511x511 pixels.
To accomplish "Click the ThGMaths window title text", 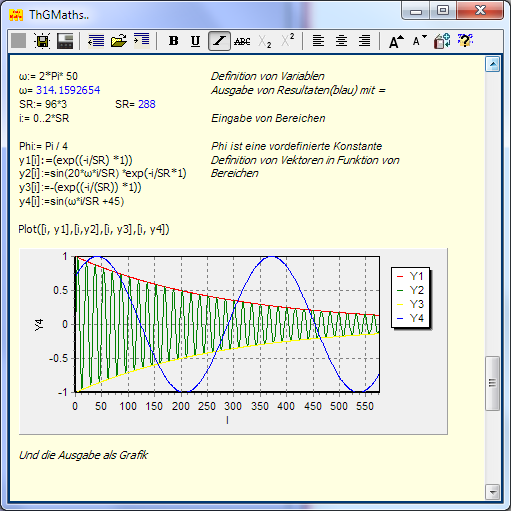I will (59, 15).
